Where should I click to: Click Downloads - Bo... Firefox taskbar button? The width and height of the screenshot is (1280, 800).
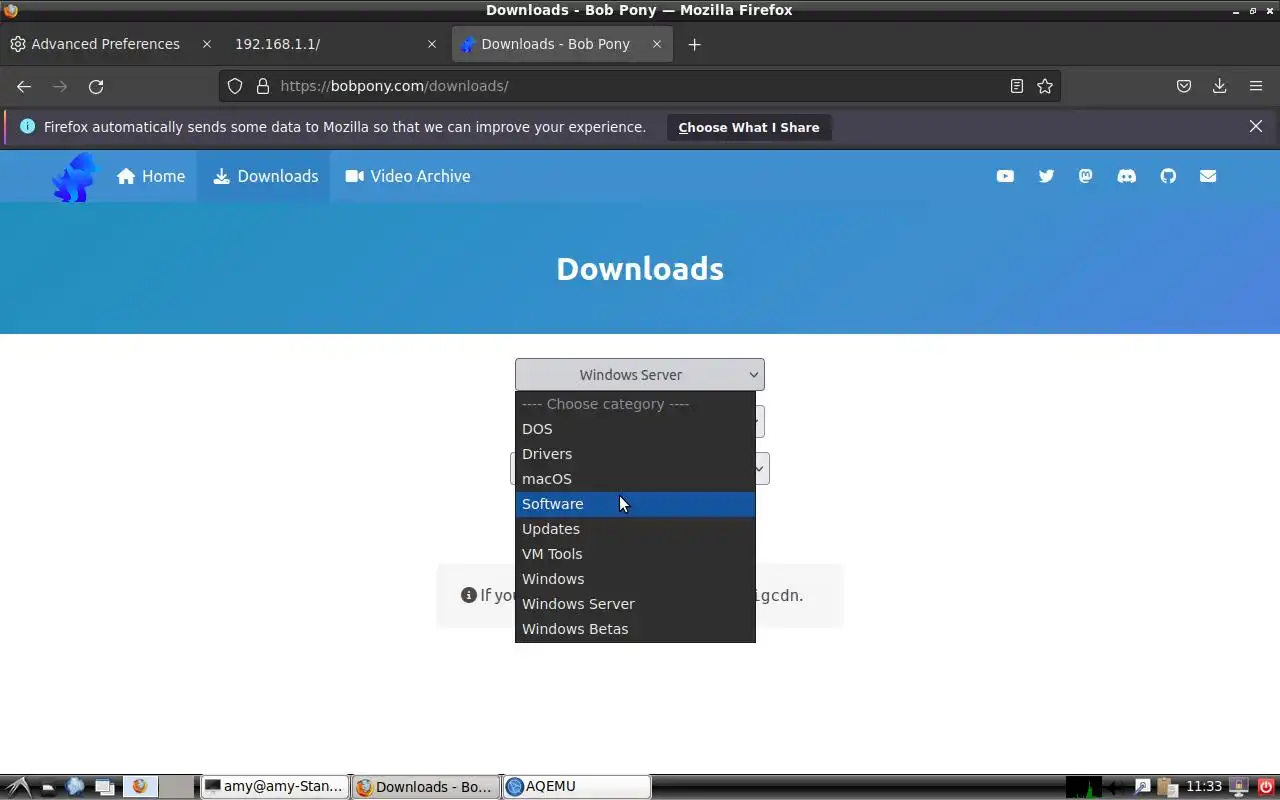(426, 786)
